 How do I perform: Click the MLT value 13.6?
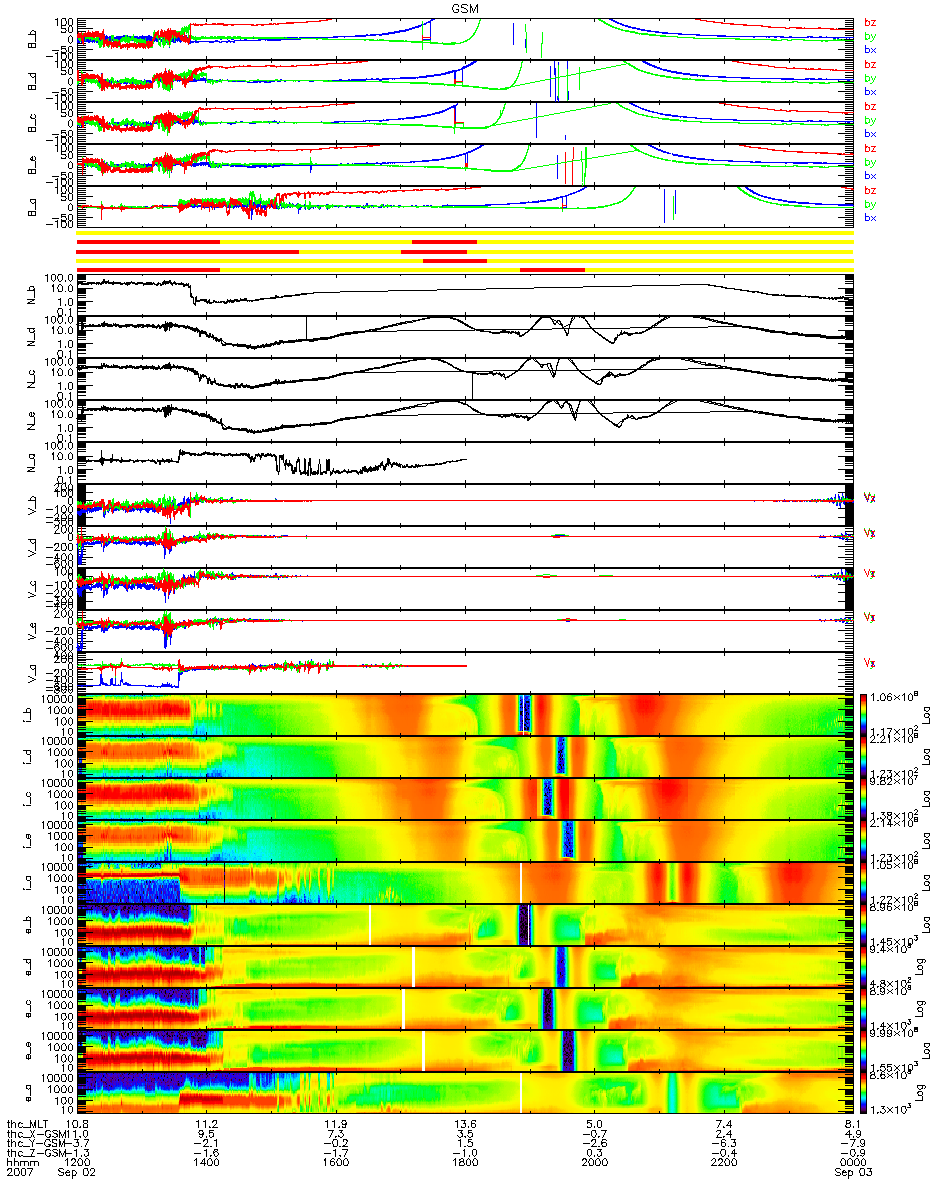[465, 1124]
